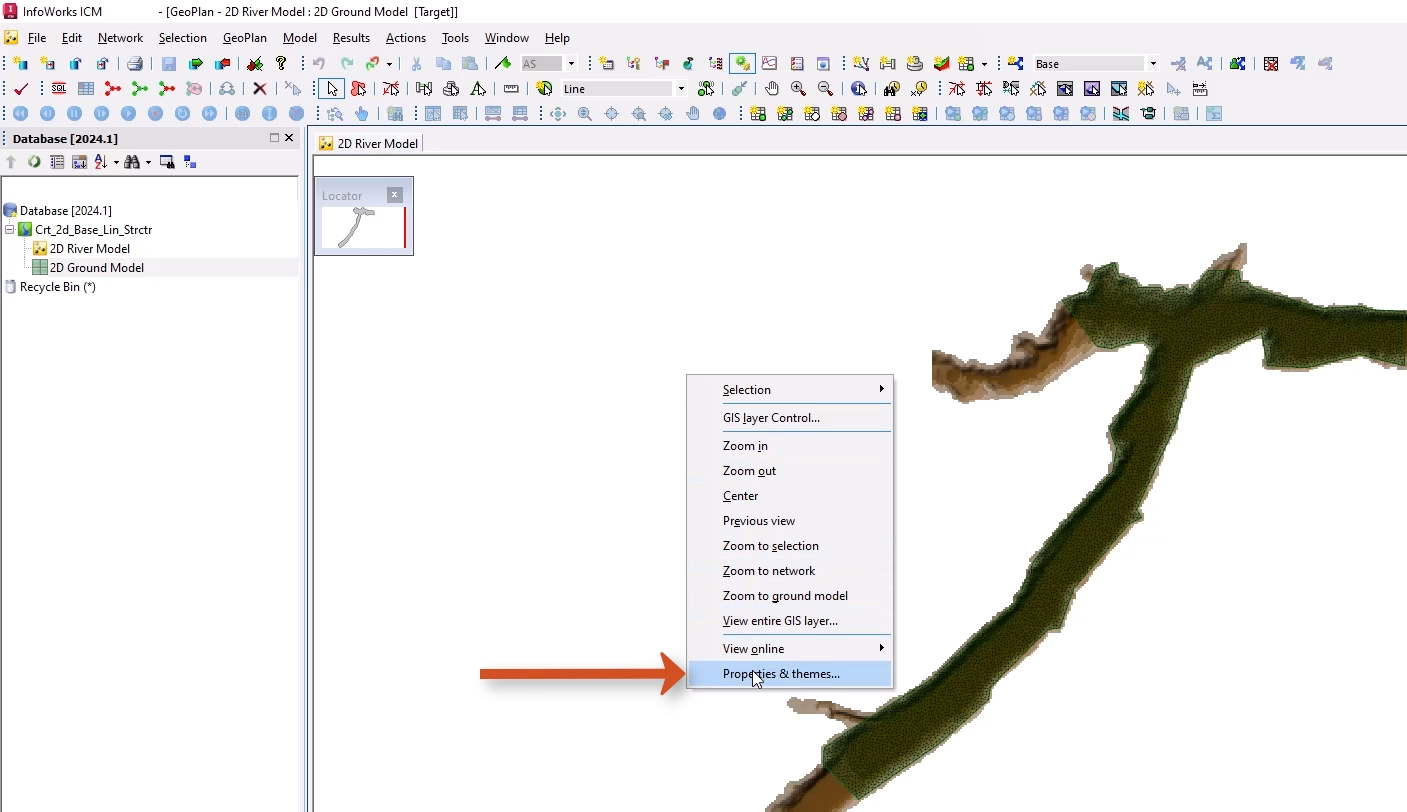Click the binoculars Find icon in GeoPlan toolbar

891,89
